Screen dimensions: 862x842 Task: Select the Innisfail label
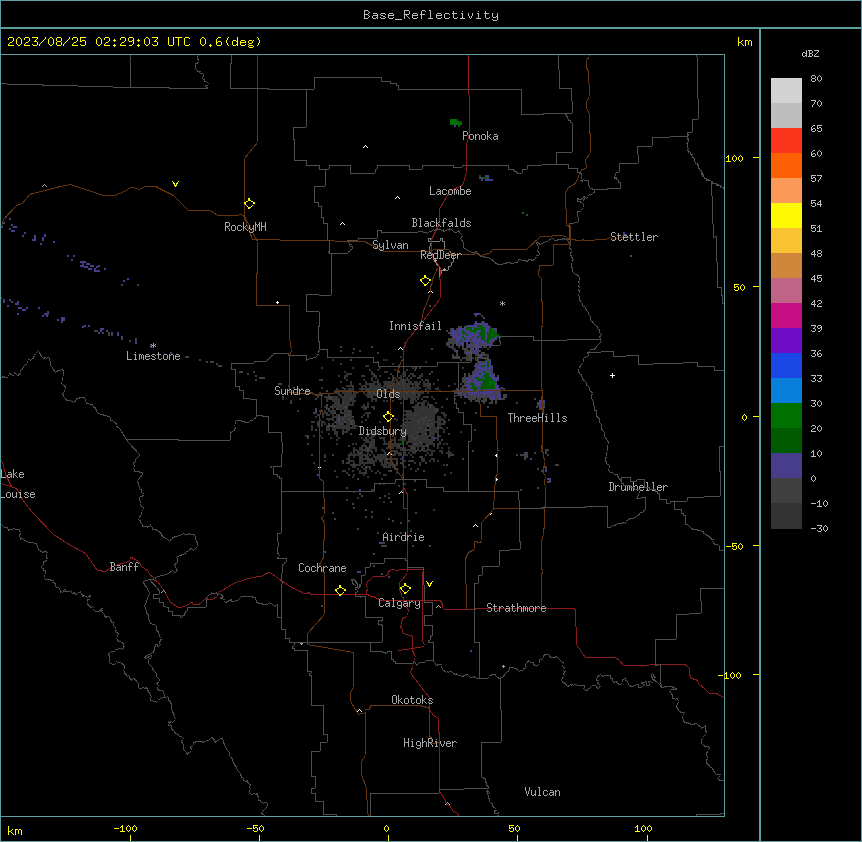tap(415, 326)
